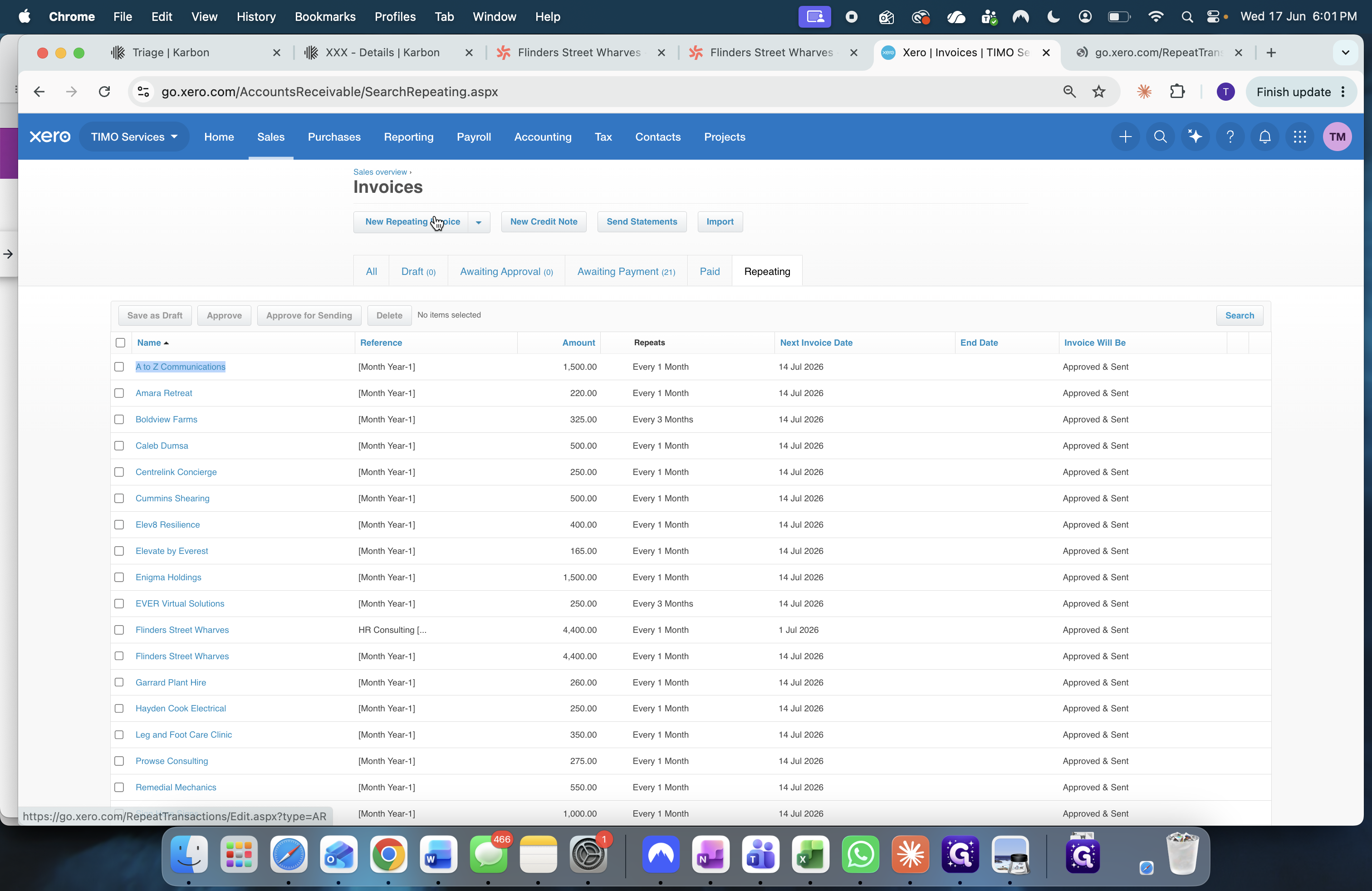Viewport: 1372px width, 891px height.
Task: Open the Paid invoices tab
Action: point(710,271)
